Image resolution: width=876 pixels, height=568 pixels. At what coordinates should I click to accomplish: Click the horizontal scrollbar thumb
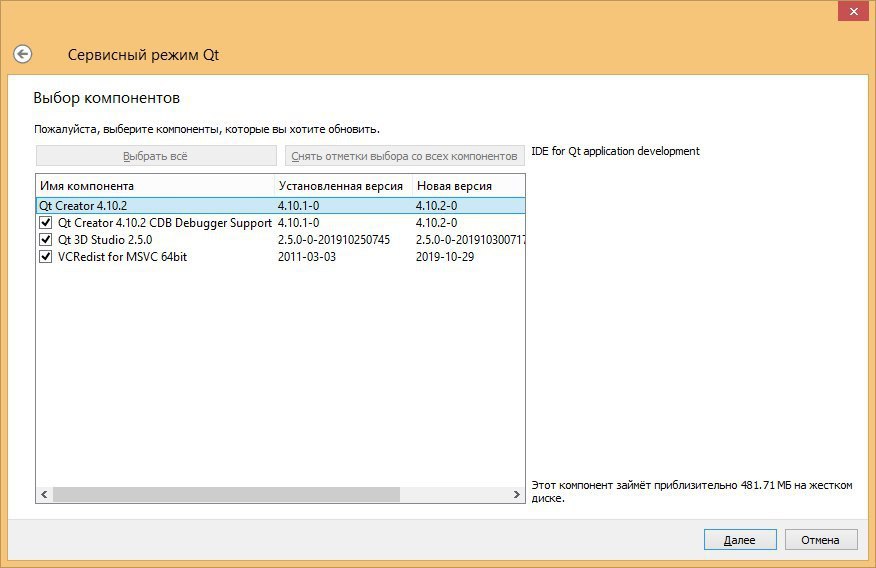click(x=226, y=494)
